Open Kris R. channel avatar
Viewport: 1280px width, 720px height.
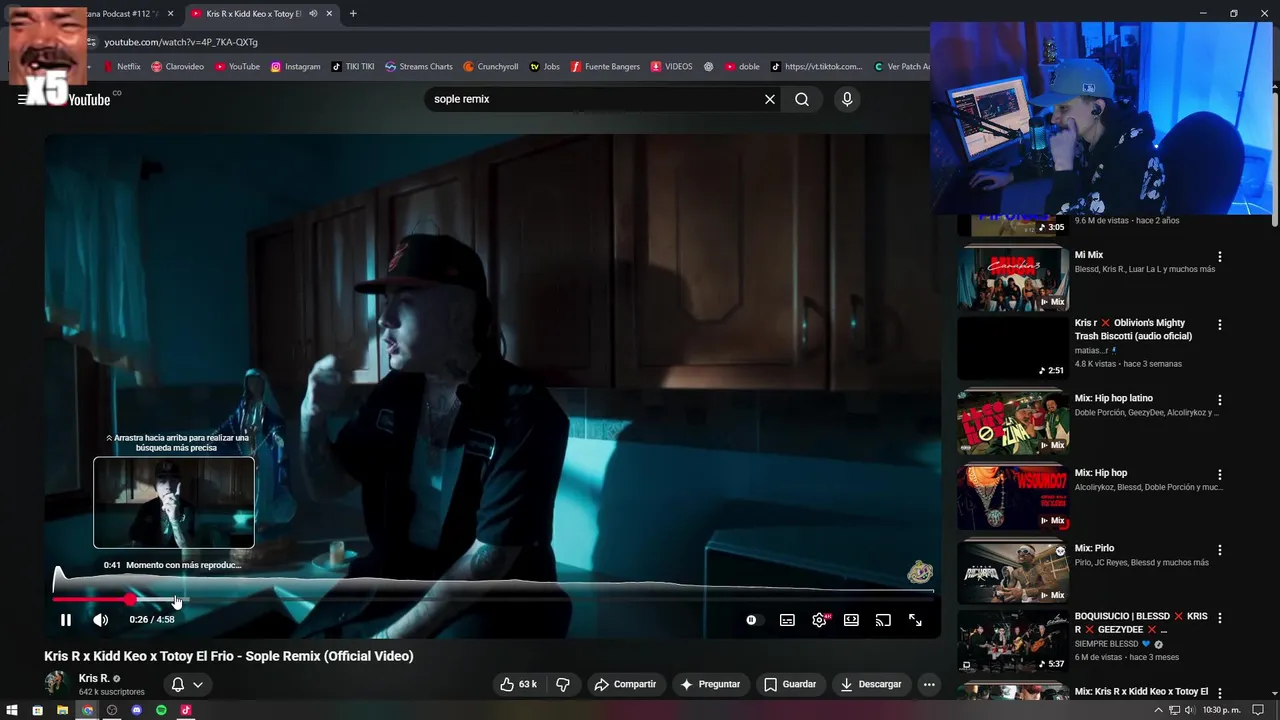pos(57,683)
